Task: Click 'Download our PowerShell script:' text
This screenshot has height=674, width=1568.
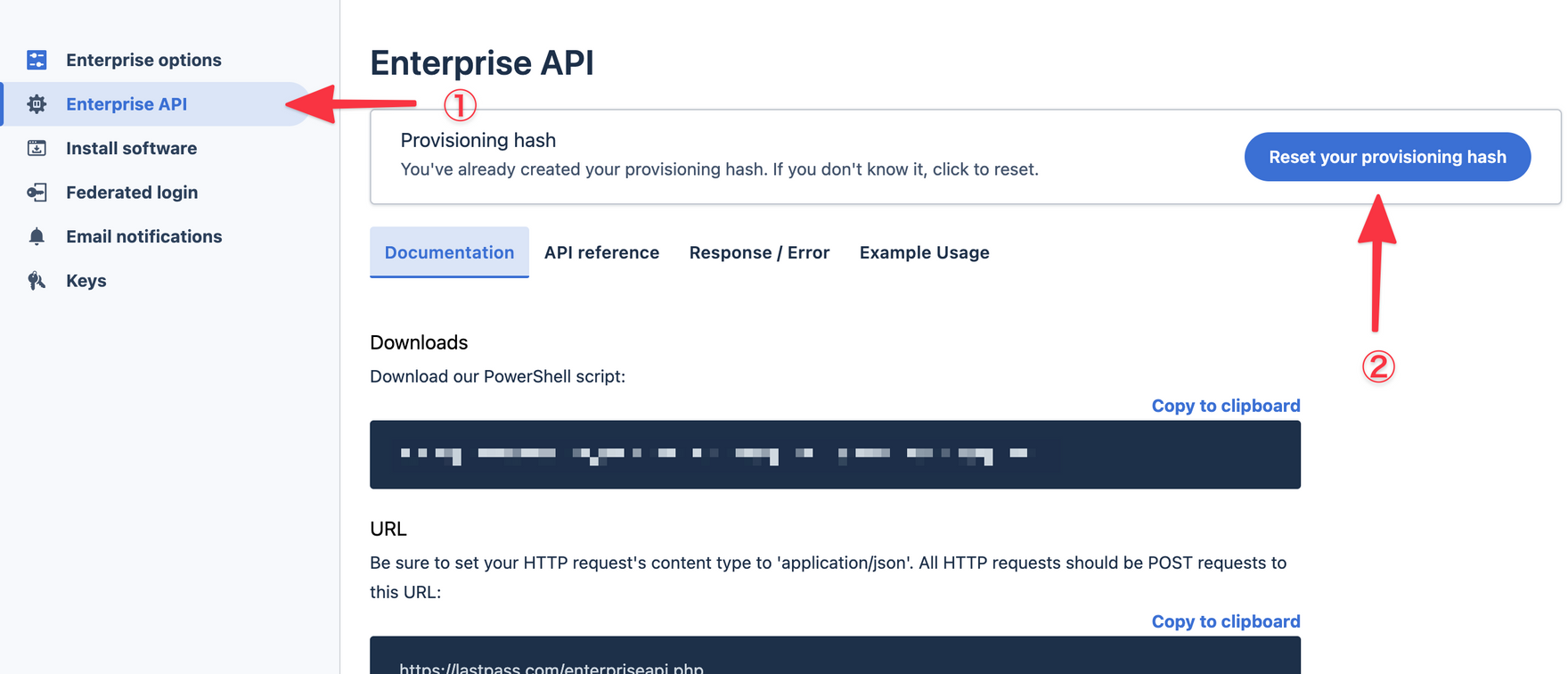Action: point(498,376)
